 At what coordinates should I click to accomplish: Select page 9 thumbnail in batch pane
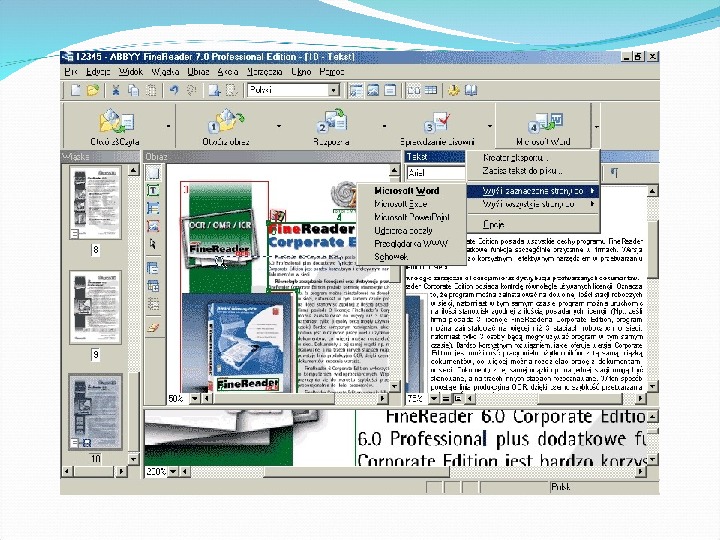[x=96, y=307]
